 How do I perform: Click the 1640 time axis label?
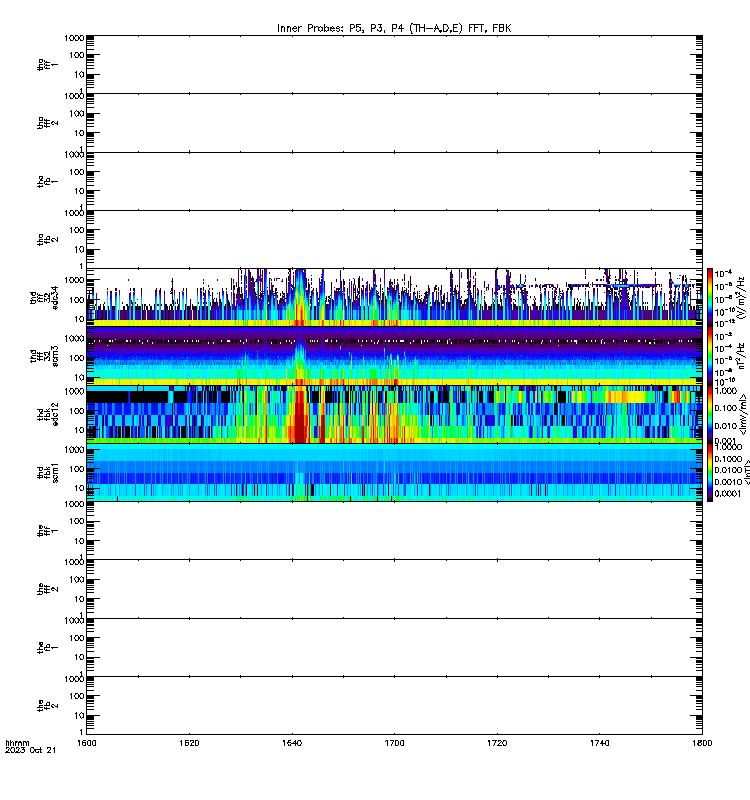pyautogui.click(x=292, y=743)
